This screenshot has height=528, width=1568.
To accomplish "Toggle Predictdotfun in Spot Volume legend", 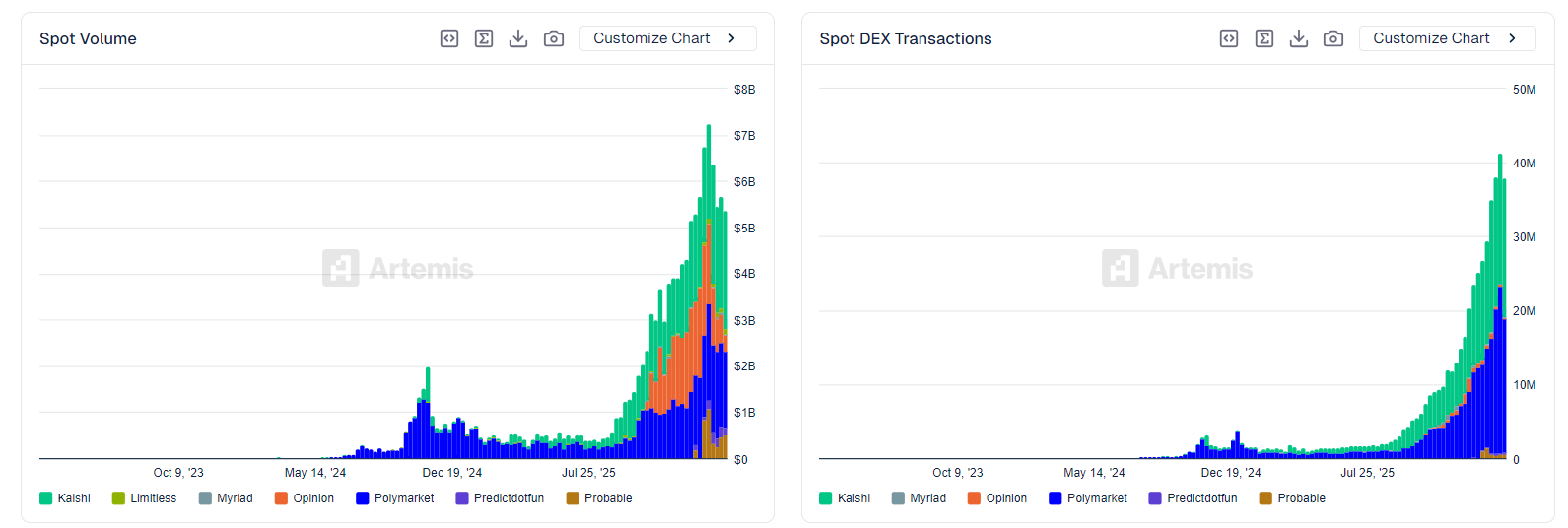I will point(500,498).
